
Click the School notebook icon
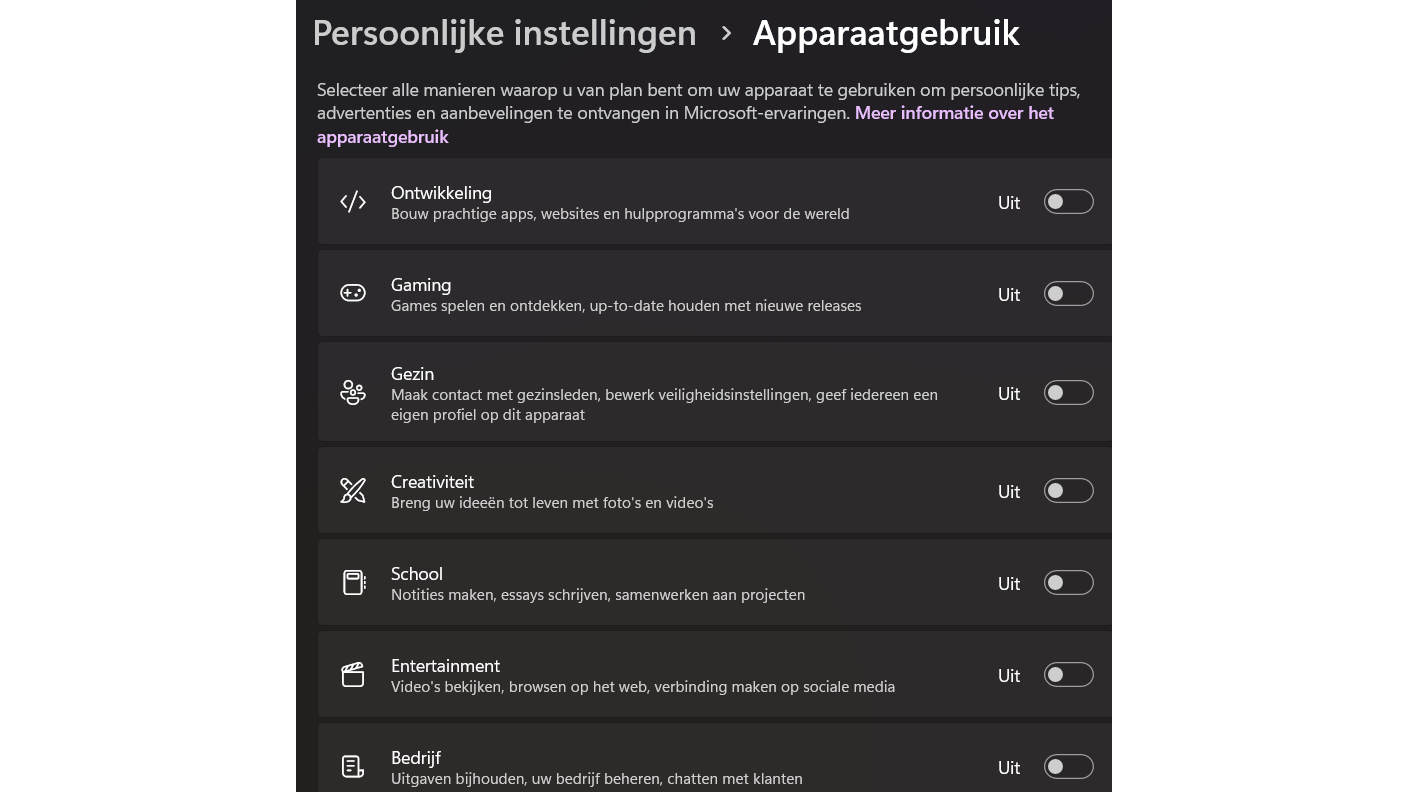click(x=353, y=583)
